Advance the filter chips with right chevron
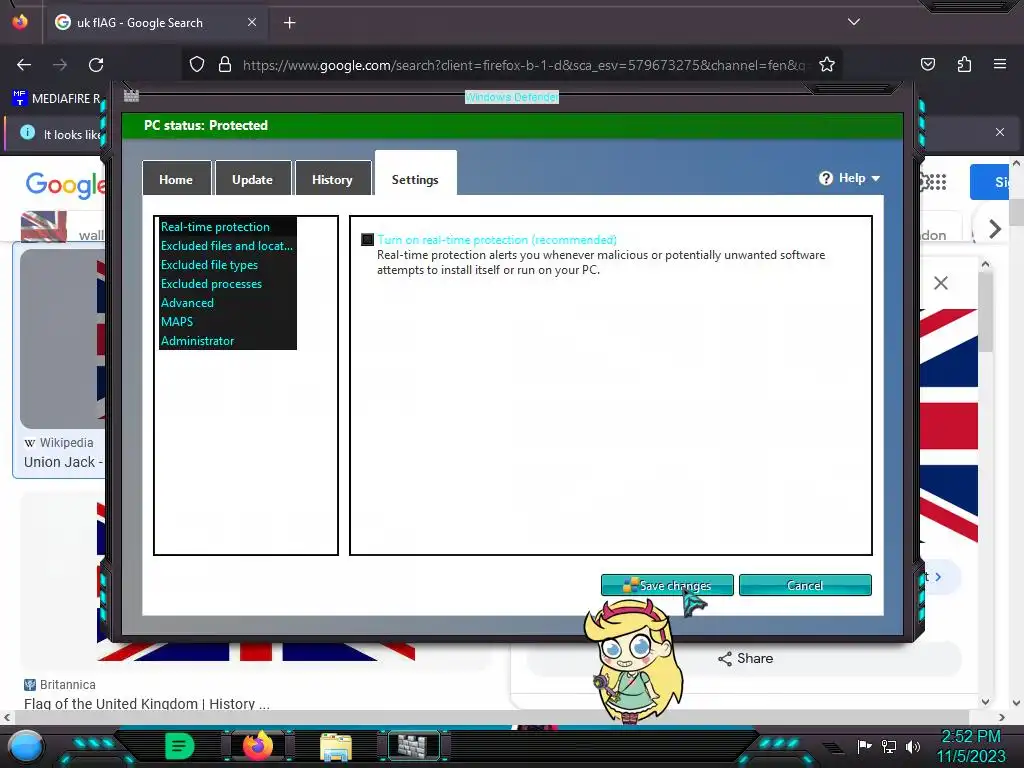 point(995,229)
